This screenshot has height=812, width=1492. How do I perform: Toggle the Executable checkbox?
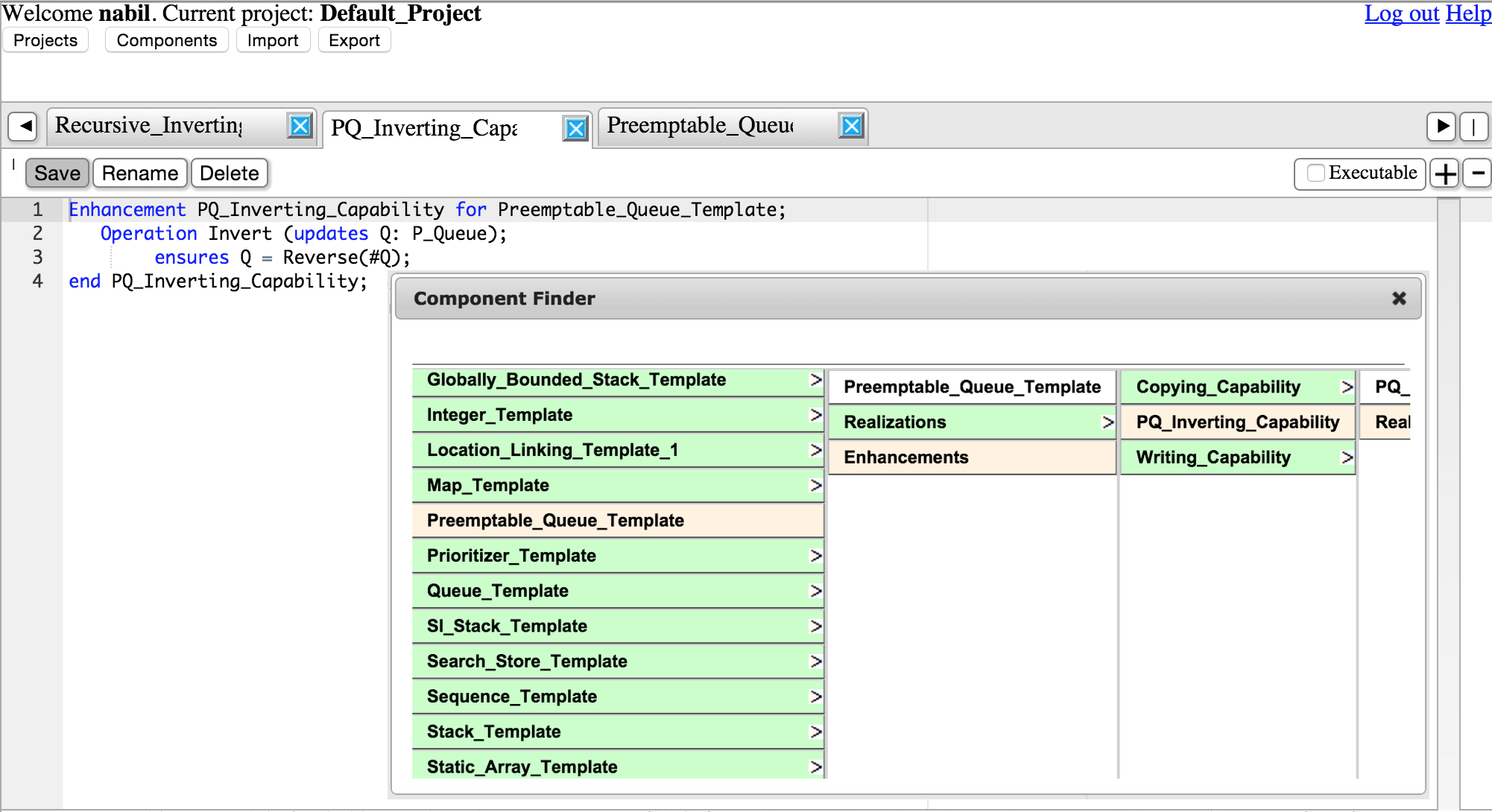pos(1316,173)
